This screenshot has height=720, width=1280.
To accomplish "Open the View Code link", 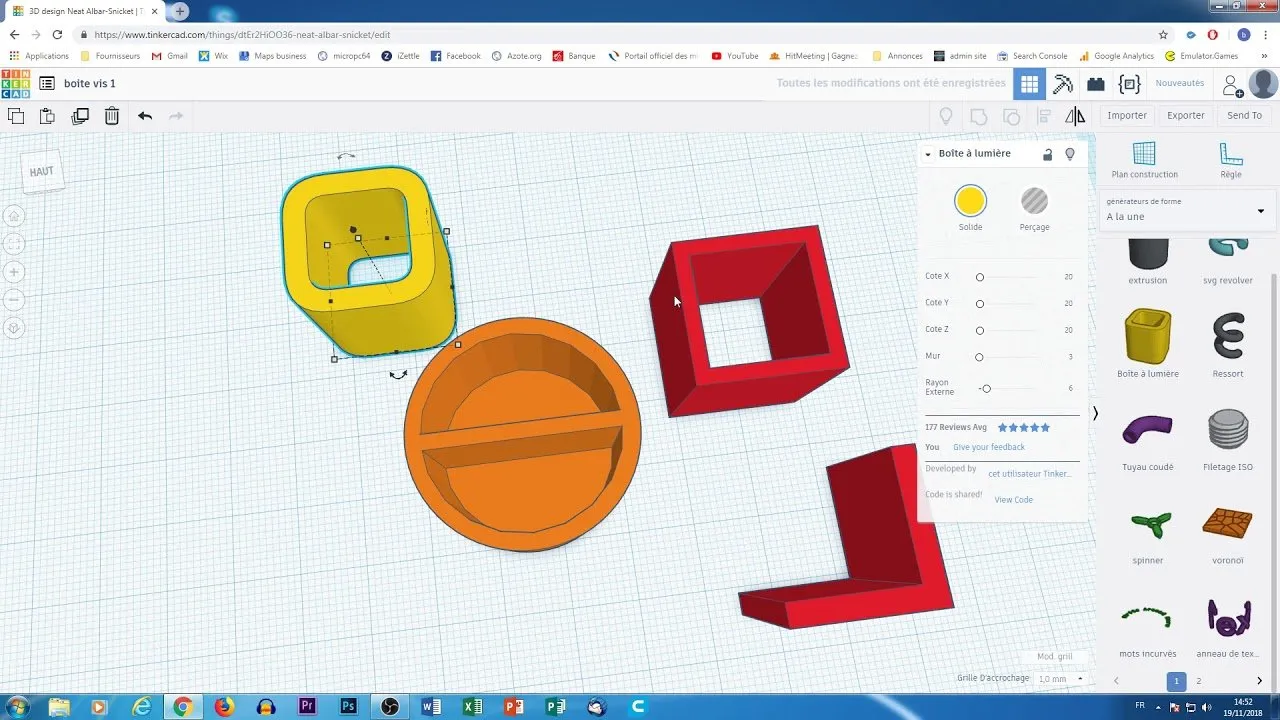I will (1014, 500).
